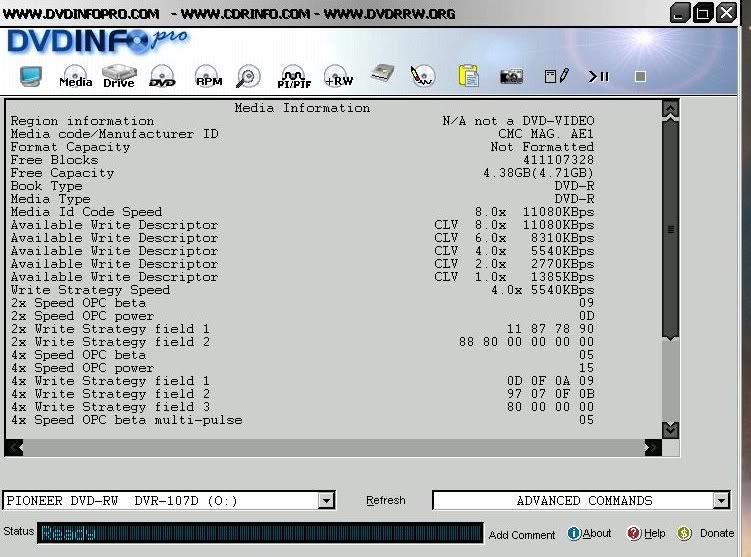Open the drive selection dropdown arrow
This screenshot has height=557, width=751.
click(x=326, y=501)
